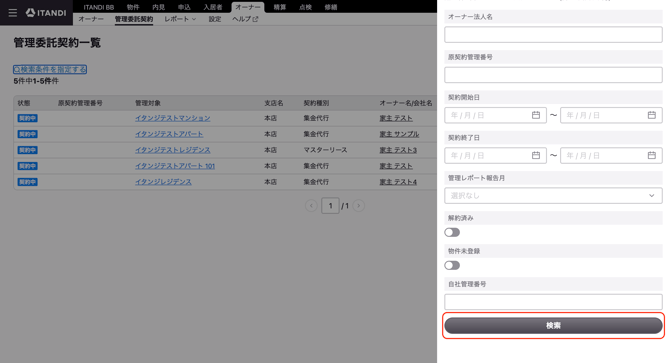Click the page number 1 box
670x363 pixels.
330,206
